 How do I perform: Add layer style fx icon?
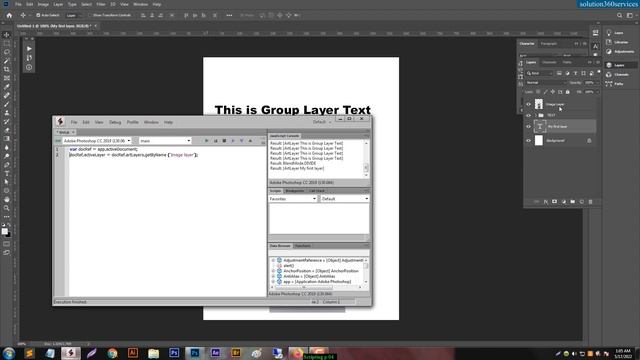[545, 202]
